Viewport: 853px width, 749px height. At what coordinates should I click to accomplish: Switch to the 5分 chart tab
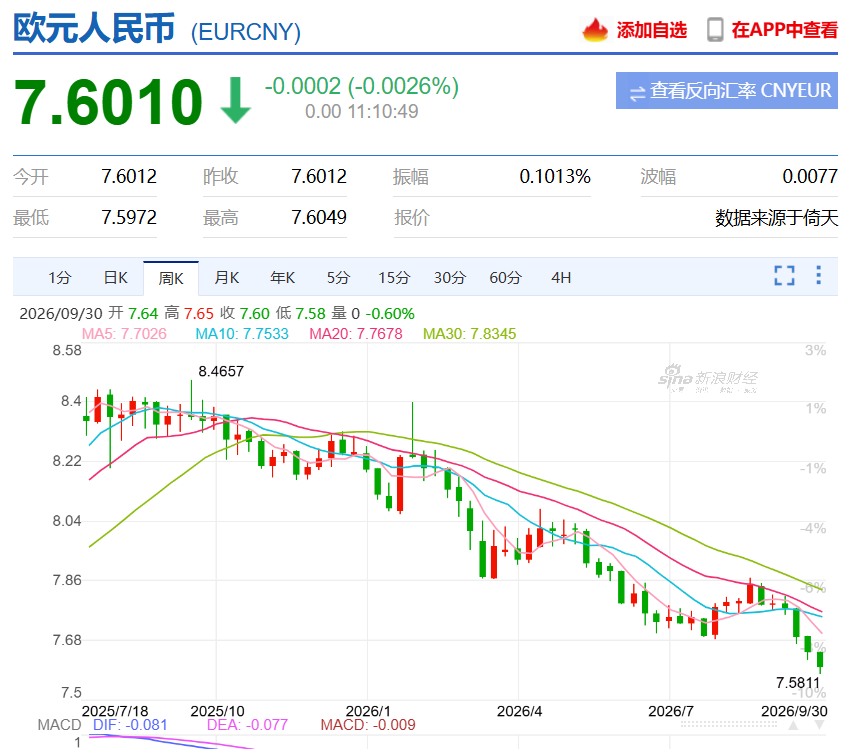point(338,278)
